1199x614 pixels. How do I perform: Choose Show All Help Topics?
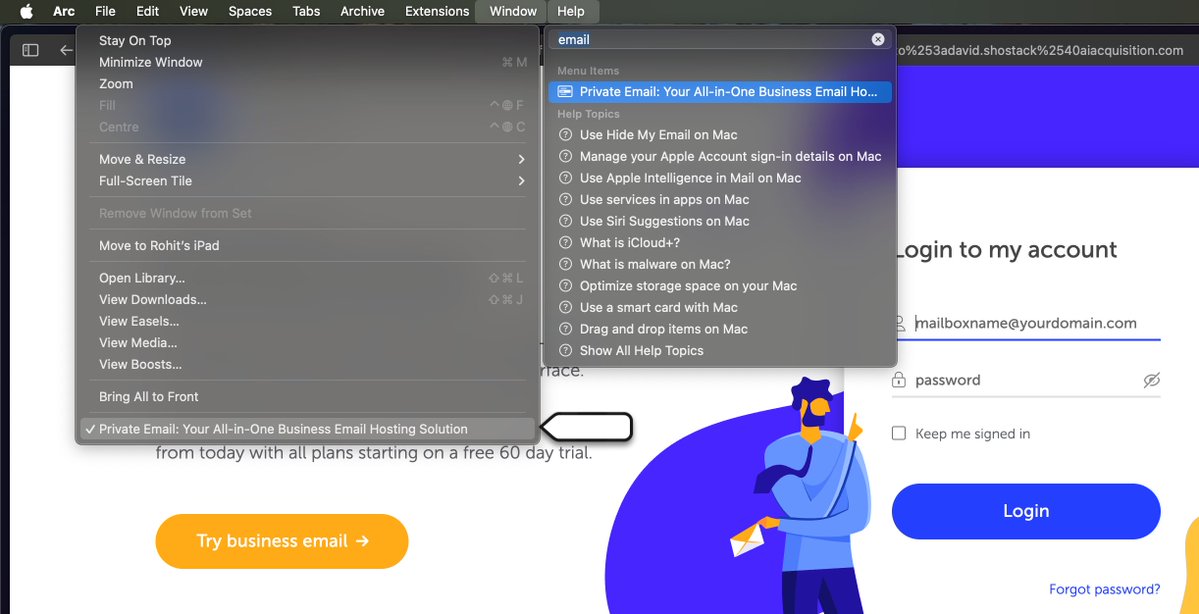[720, 350]
